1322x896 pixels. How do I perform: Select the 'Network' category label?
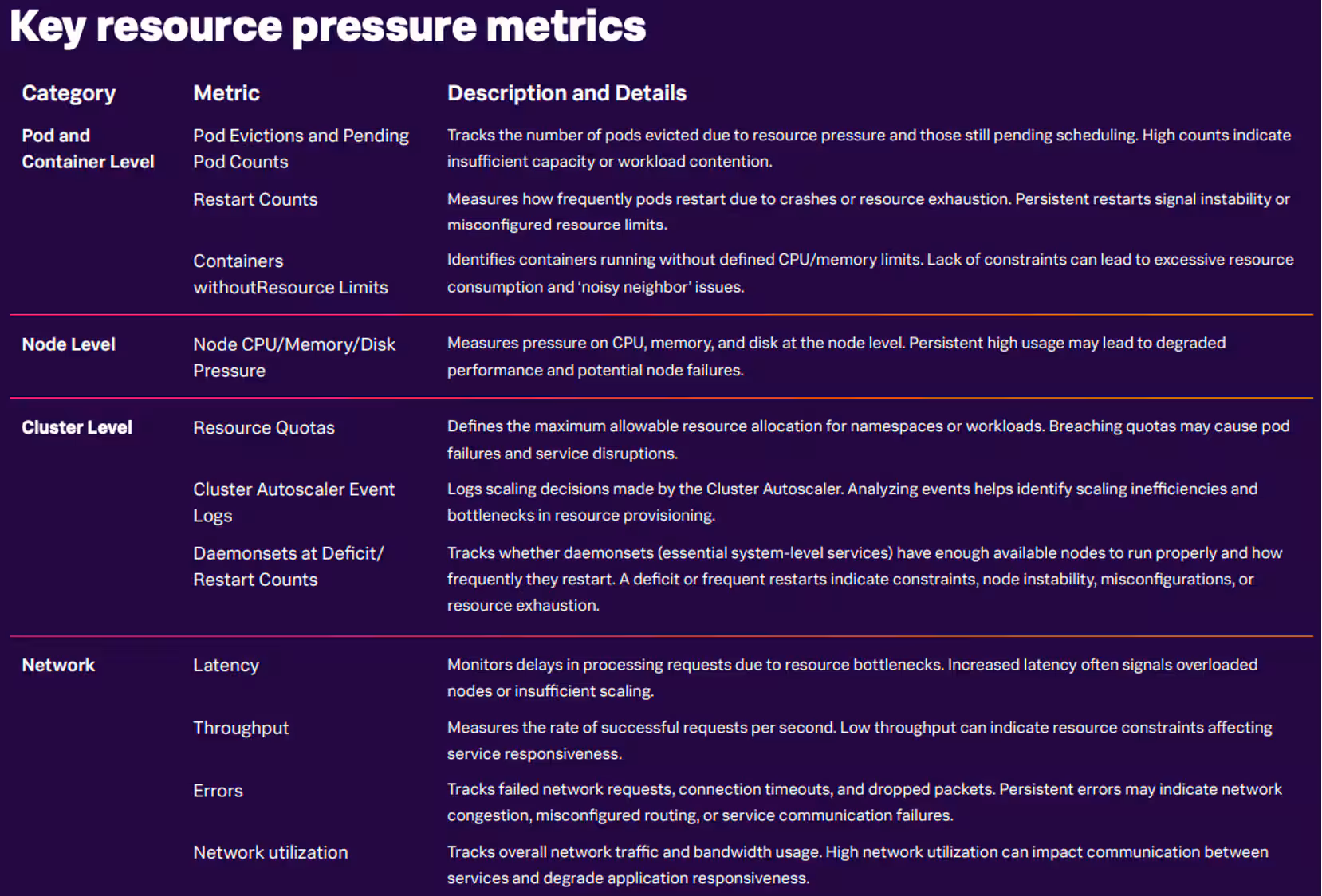58,665
